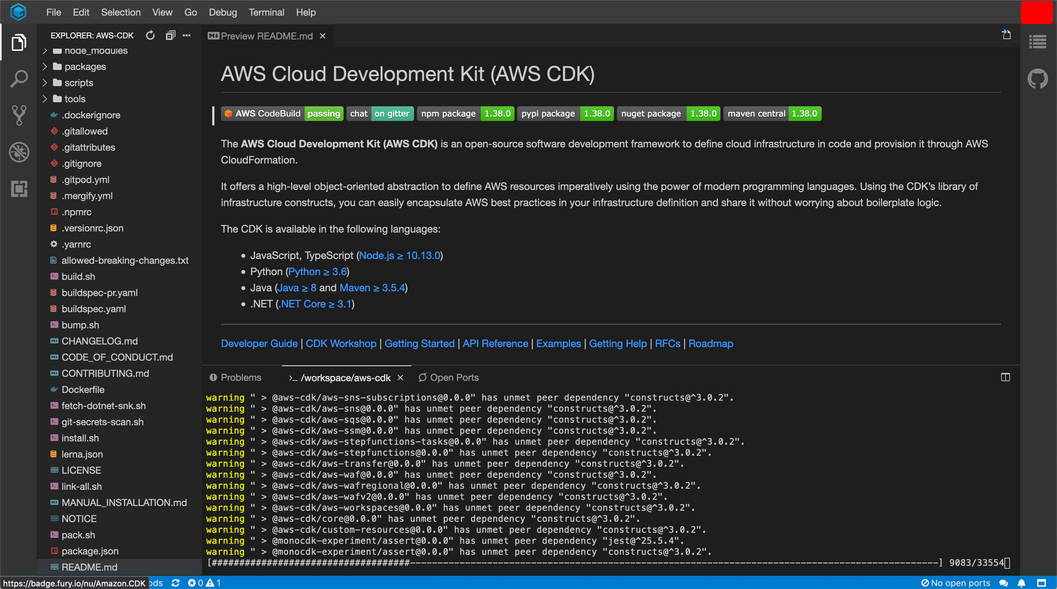Collapse all folders in Explorer
Screen dimensions: 1057x589
click(170, 35)
